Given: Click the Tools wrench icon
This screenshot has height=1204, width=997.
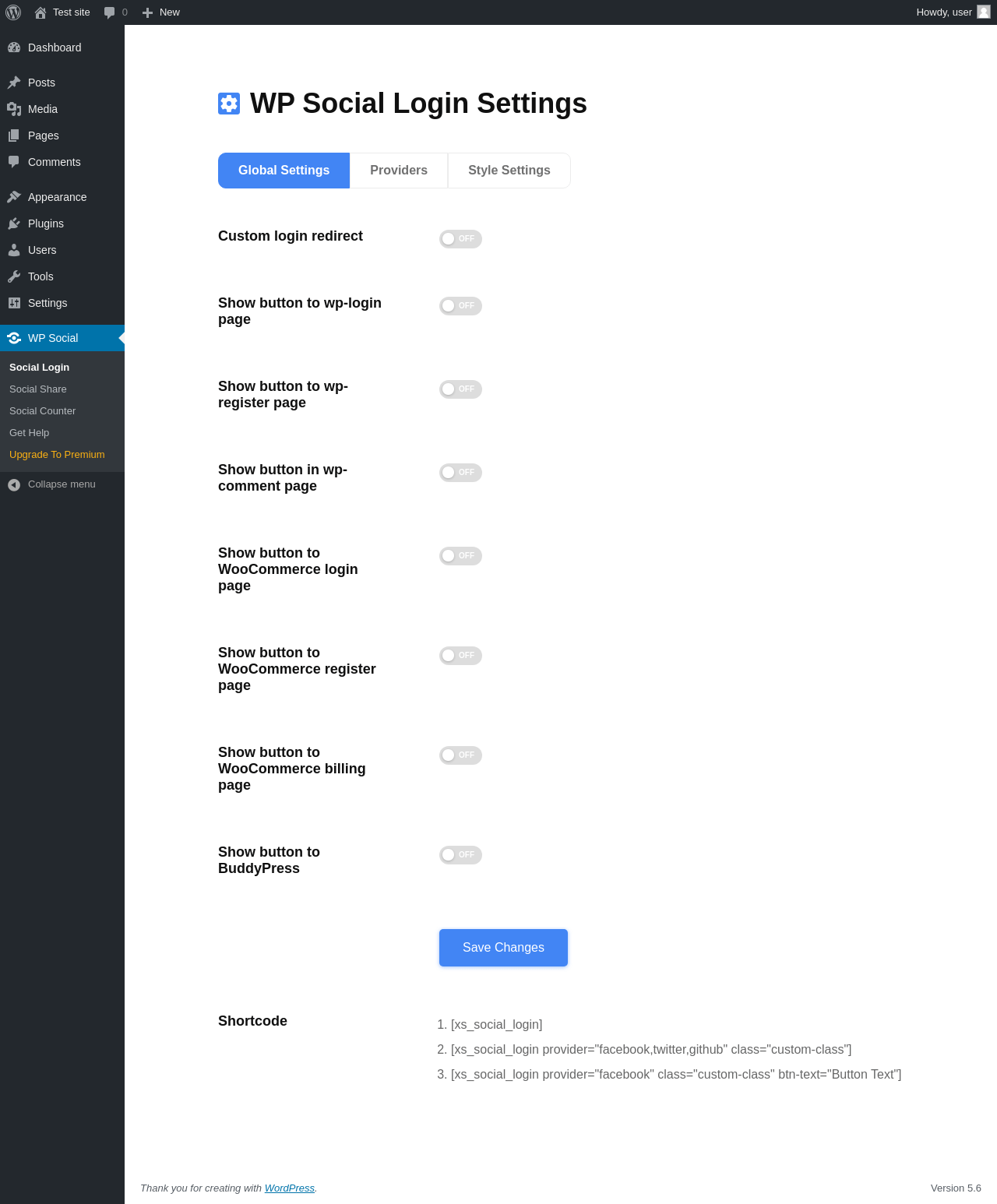Looking at the screenshot, I should point(14,276).
